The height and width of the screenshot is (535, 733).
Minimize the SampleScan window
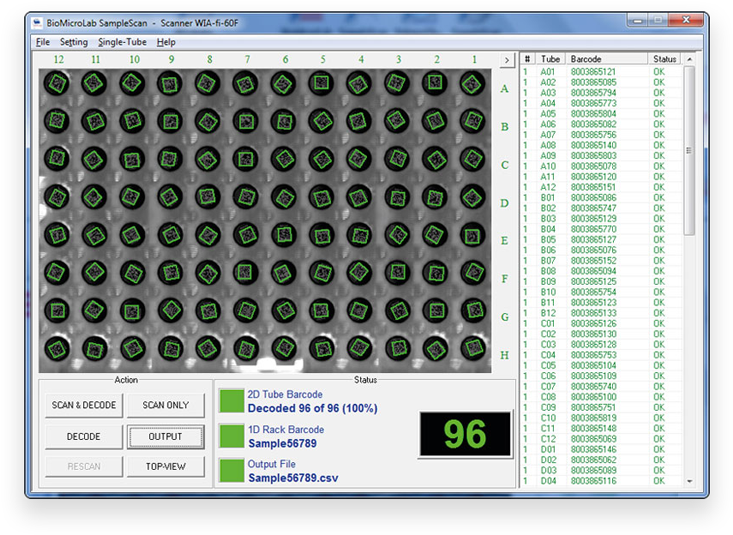click(x=637, y=20)
